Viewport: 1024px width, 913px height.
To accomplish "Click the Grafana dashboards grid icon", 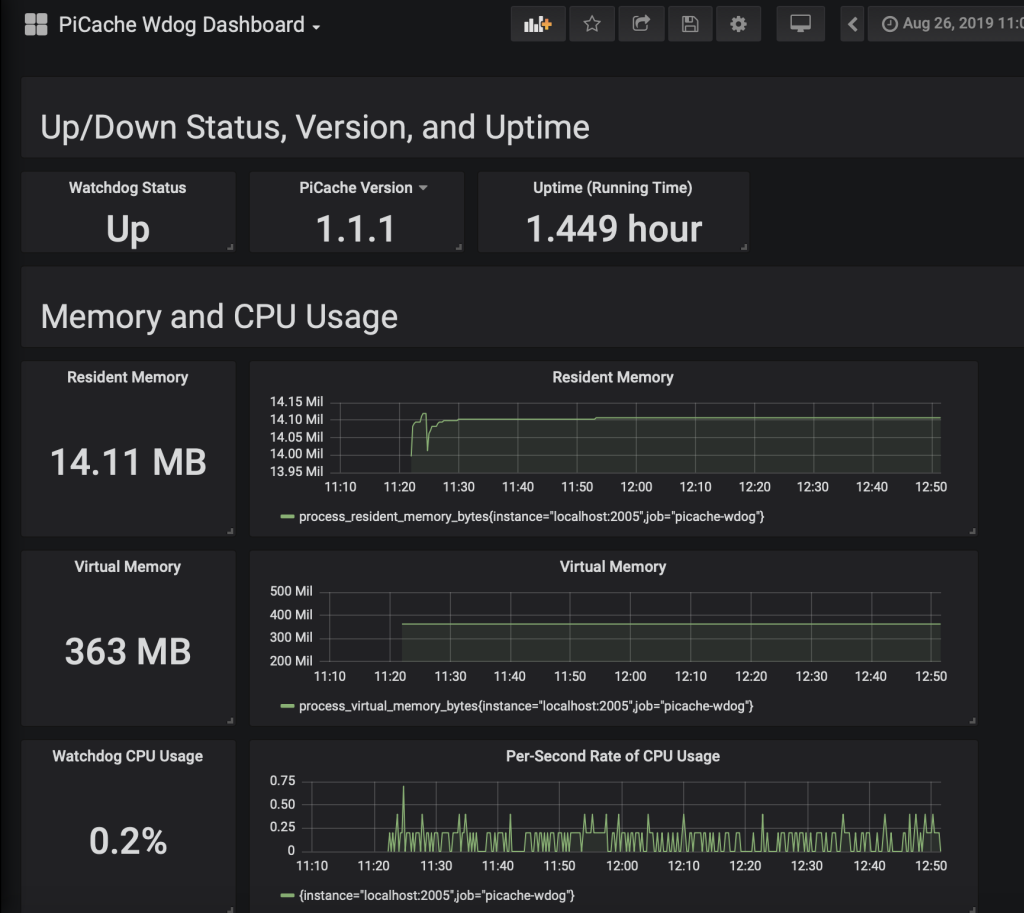I will click(x=36, y=25).
